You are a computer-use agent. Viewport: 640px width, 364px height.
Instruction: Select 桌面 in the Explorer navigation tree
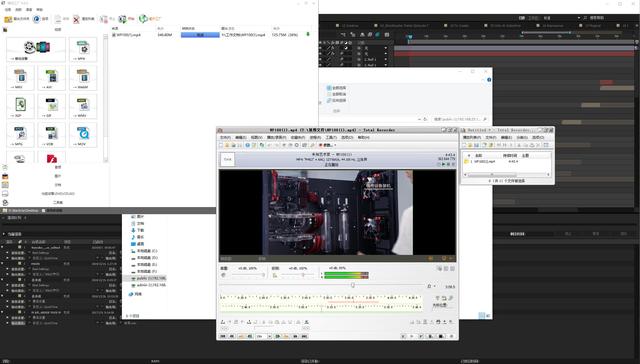point(138,244)
